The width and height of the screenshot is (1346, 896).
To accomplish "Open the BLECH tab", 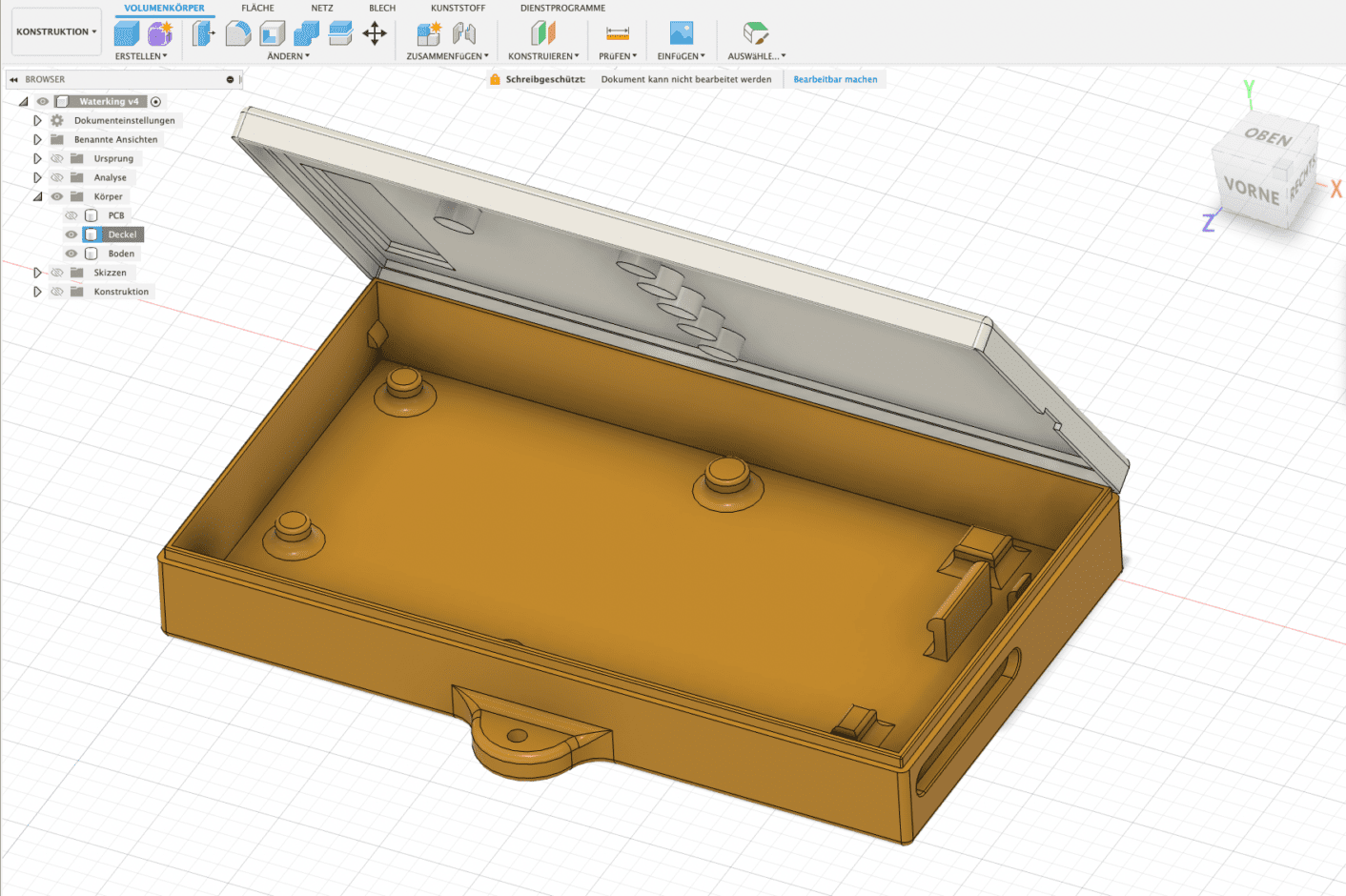I will tap(382, 8).
